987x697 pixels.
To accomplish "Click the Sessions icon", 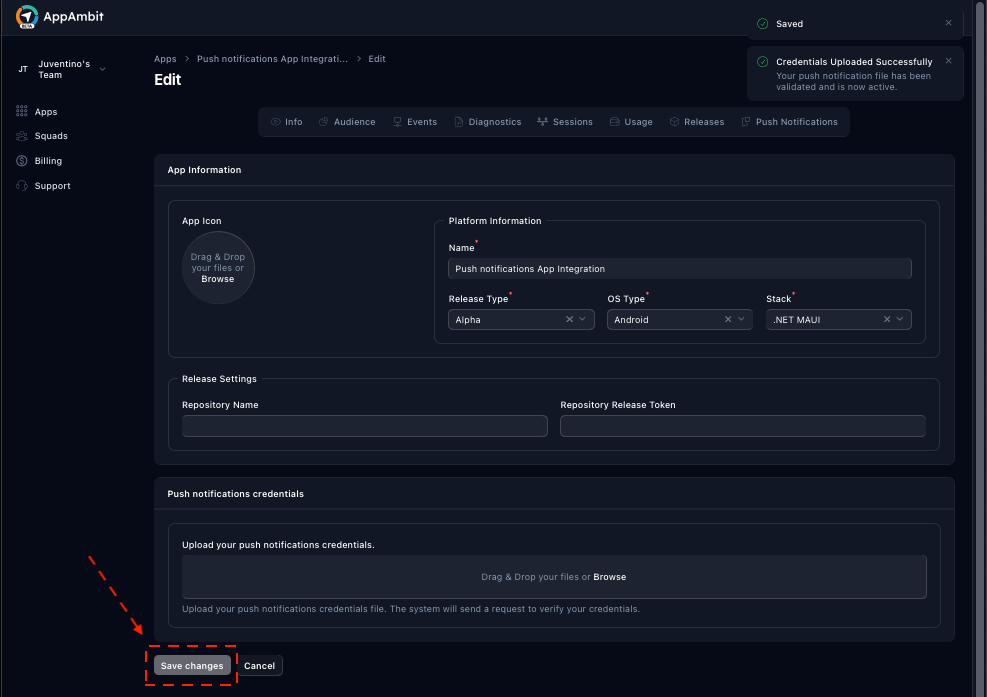I will (540, 121).
